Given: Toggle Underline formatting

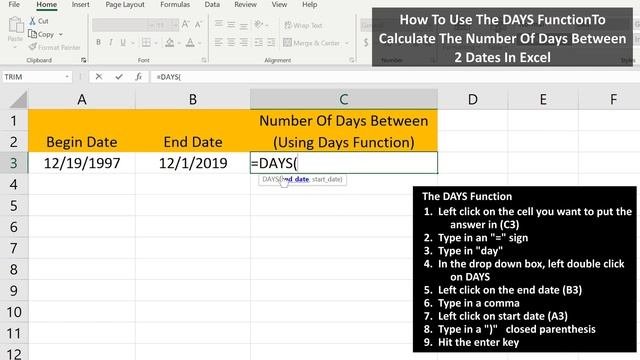Looking at the screenshot, I should [123, 42].
